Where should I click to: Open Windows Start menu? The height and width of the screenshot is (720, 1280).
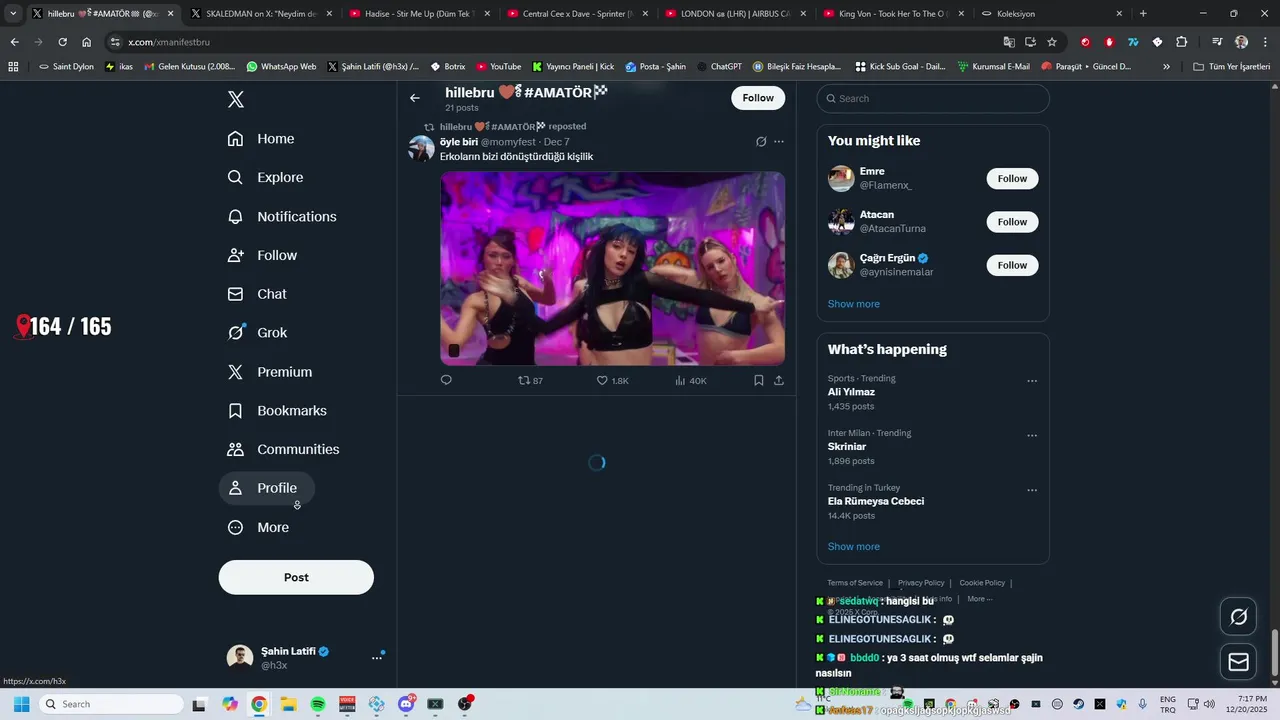21,704
